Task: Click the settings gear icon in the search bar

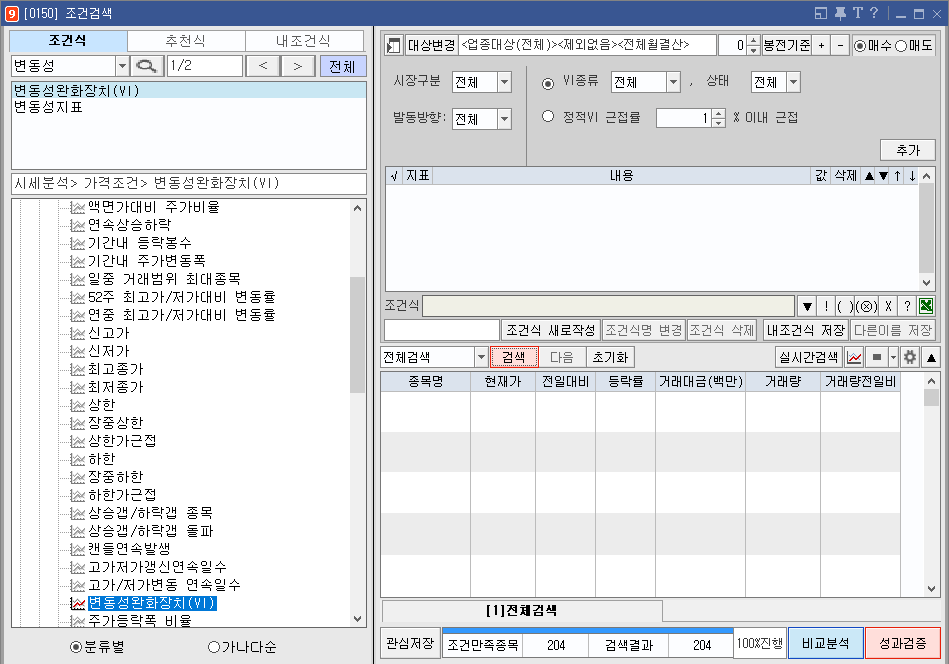Action: (909, 357)
